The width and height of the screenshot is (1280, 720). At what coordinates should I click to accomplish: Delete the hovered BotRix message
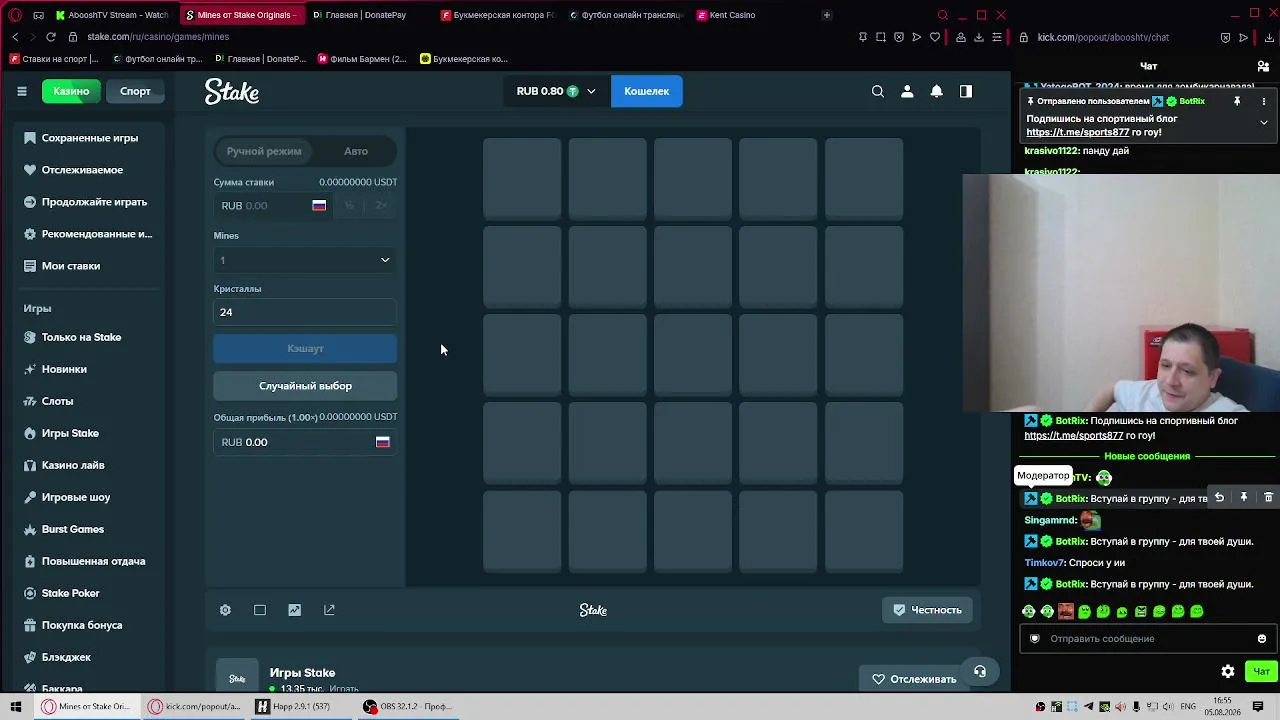pos(1268,498)
